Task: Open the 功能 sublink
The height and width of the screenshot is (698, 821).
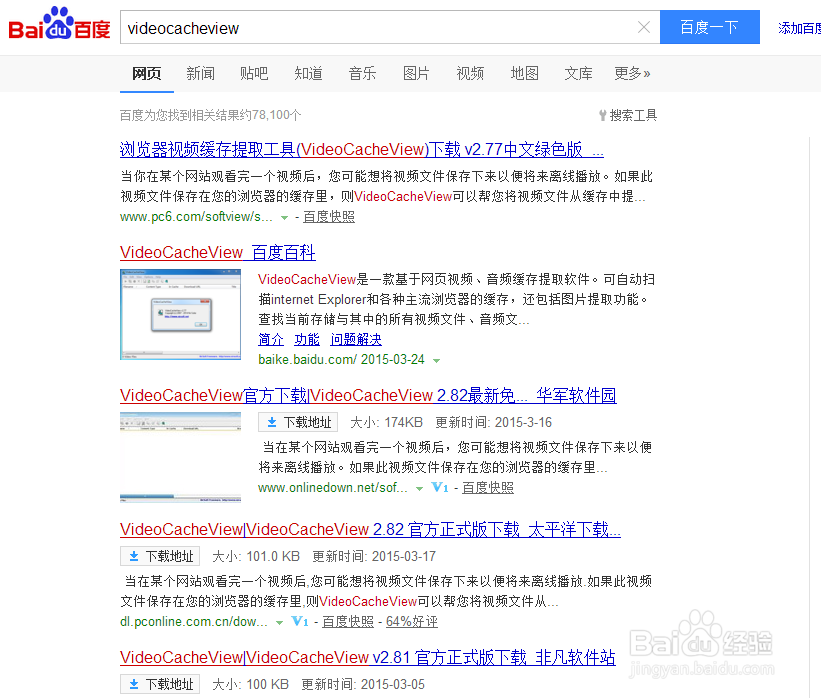Action: click(307, 339)
